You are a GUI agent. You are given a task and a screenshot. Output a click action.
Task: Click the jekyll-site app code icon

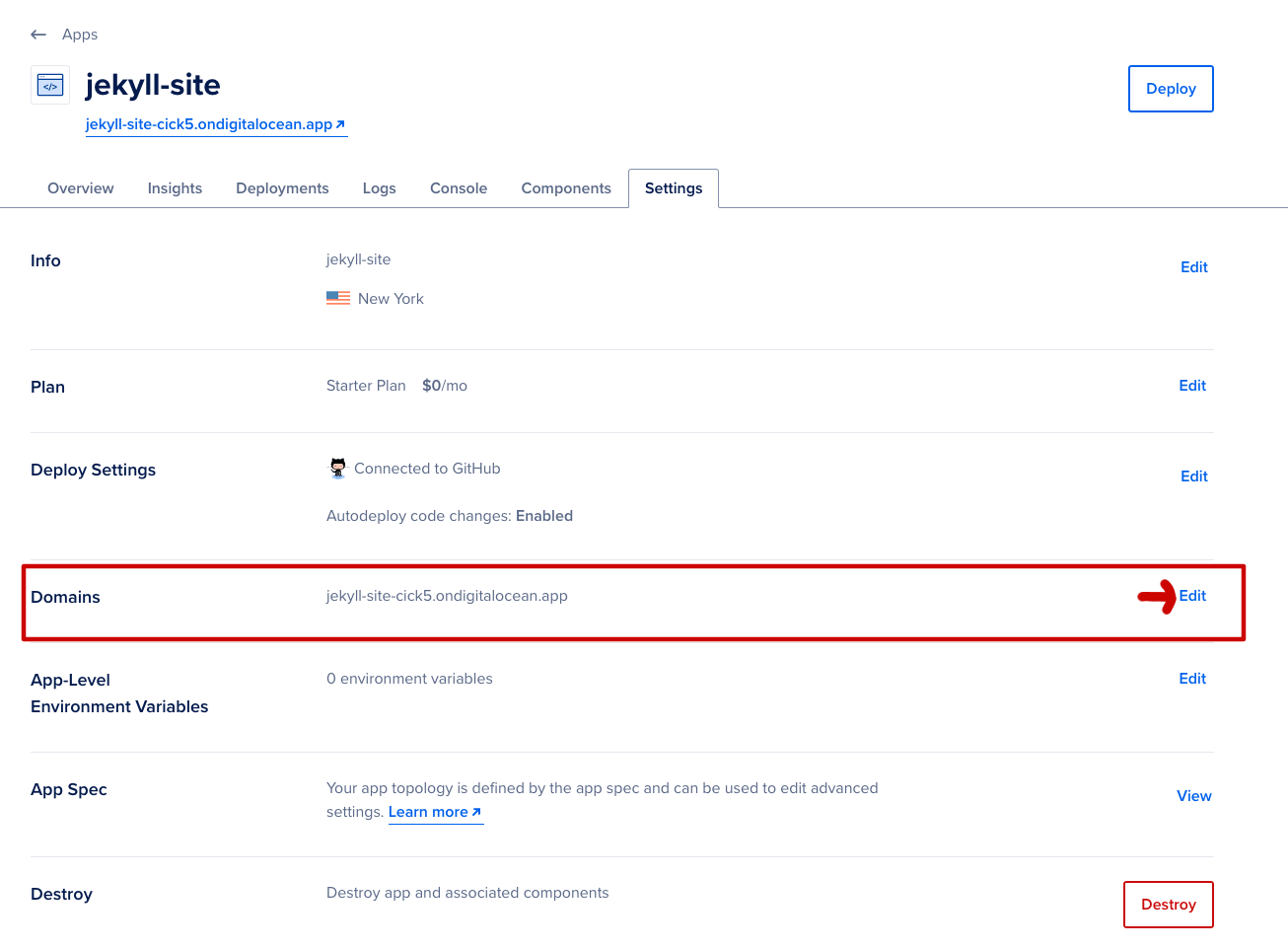point(50,86)
